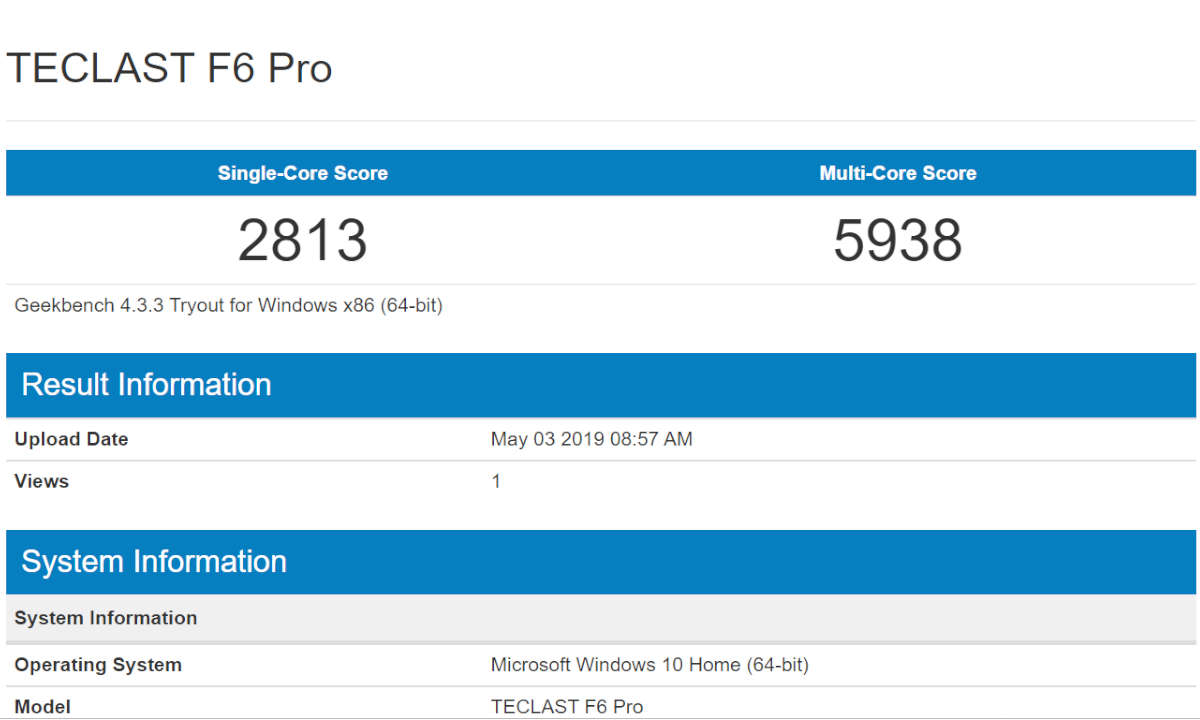Click the grey System Information subheader row
The image size is (1200, 720).
pyautogui.click(x=601, y=618)
